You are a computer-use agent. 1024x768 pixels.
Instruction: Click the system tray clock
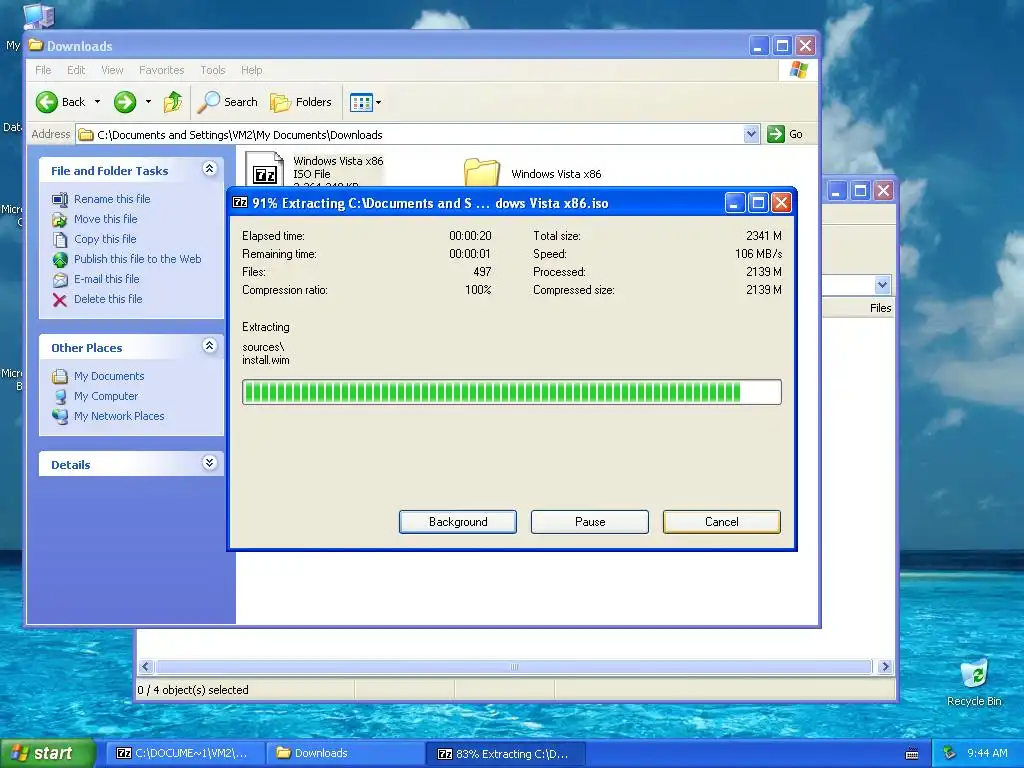click(987, 753)
